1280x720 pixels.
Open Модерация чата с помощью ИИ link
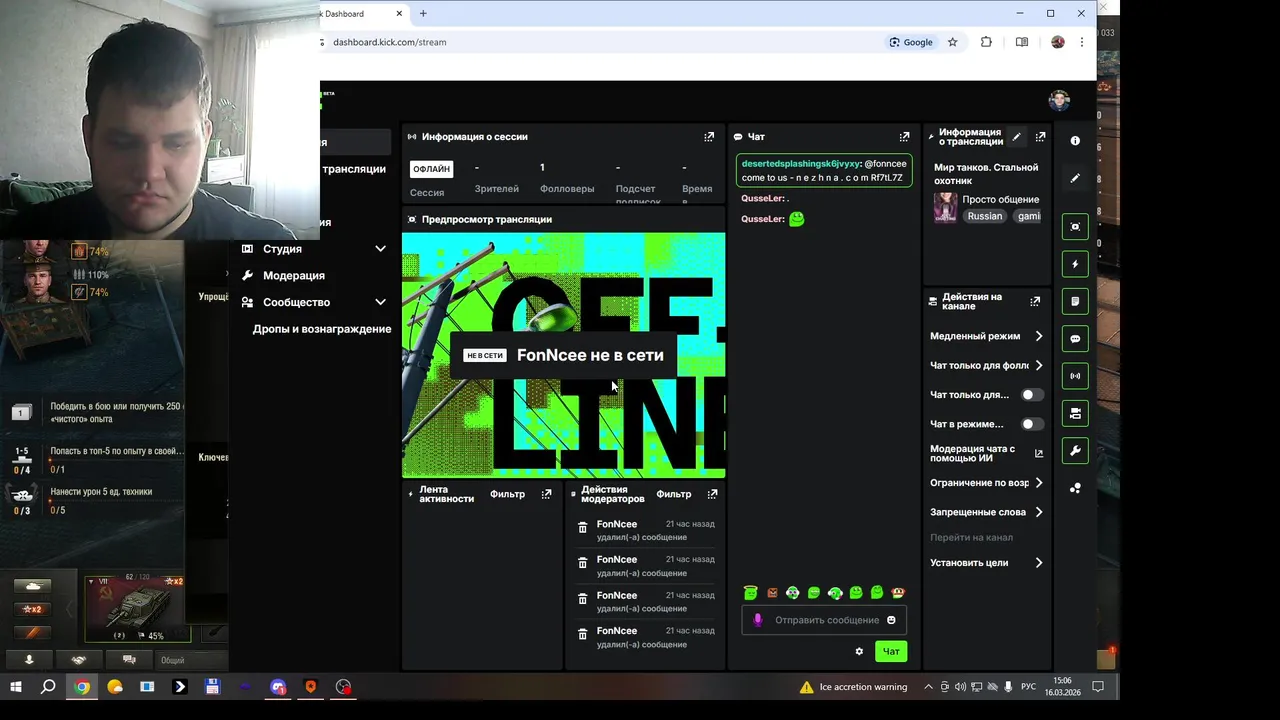pyautogui.click(x=986, y=453)
